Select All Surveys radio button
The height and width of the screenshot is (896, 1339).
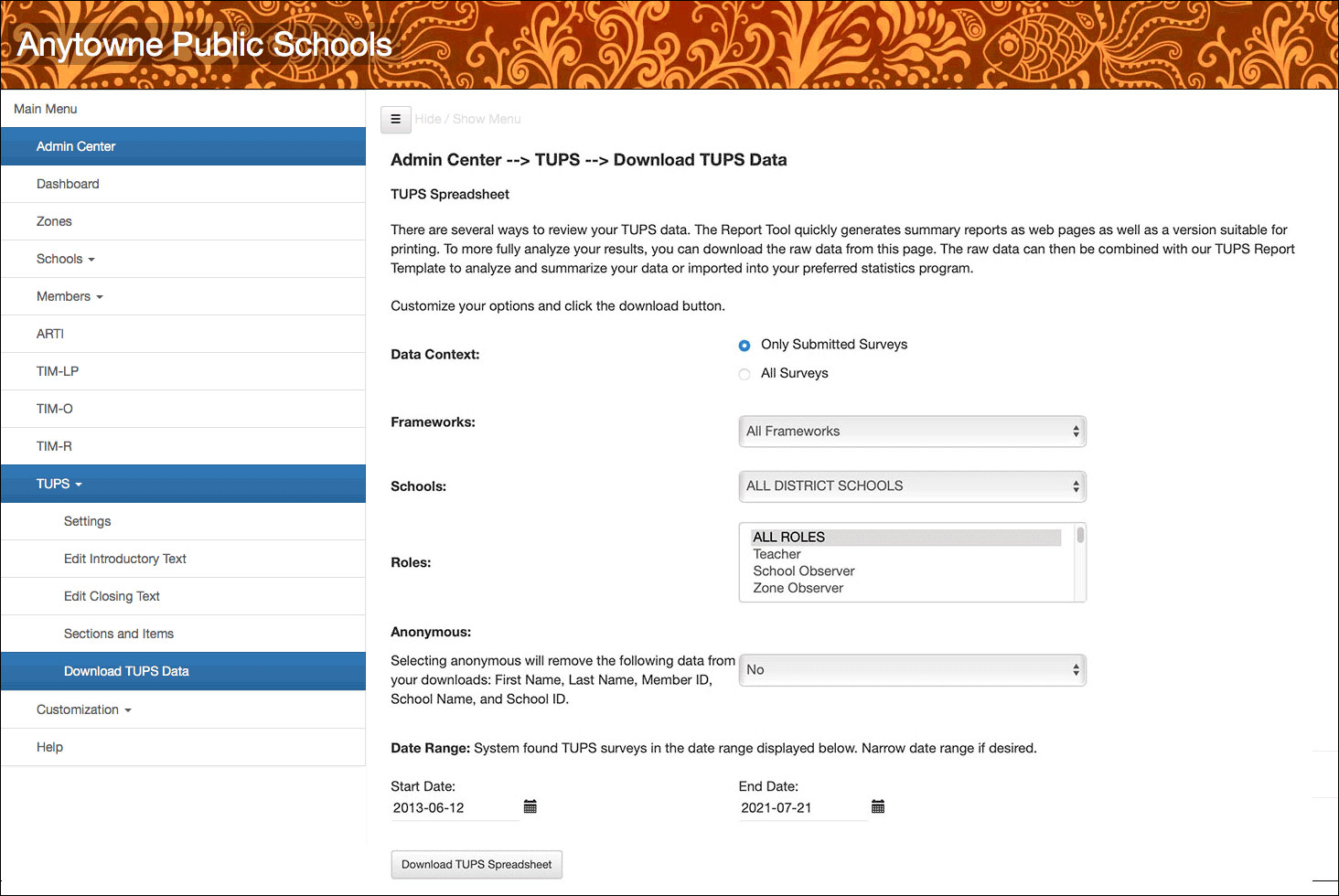(x=744, y=374)
